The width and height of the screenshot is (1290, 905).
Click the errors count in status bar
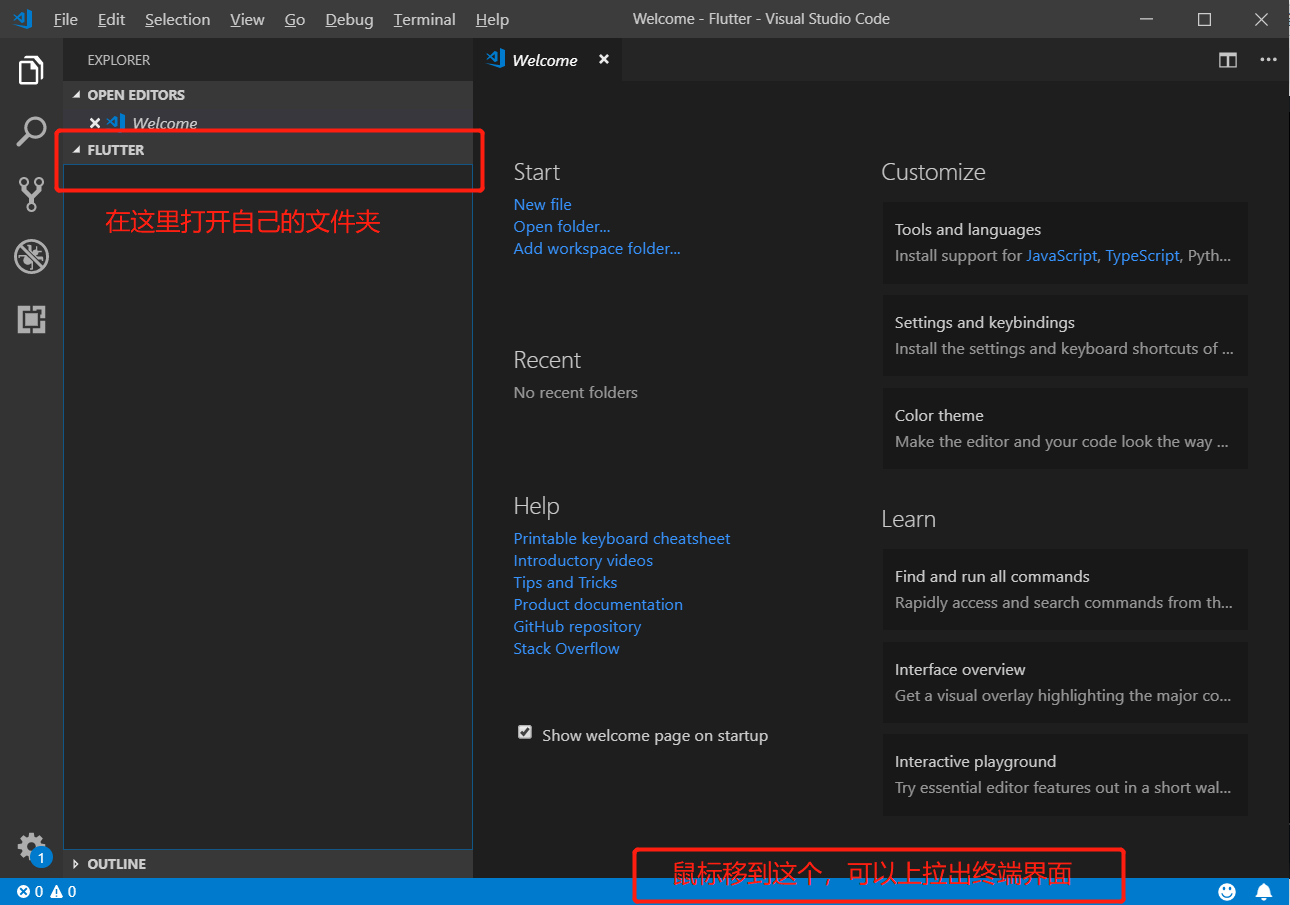[30, 892]
